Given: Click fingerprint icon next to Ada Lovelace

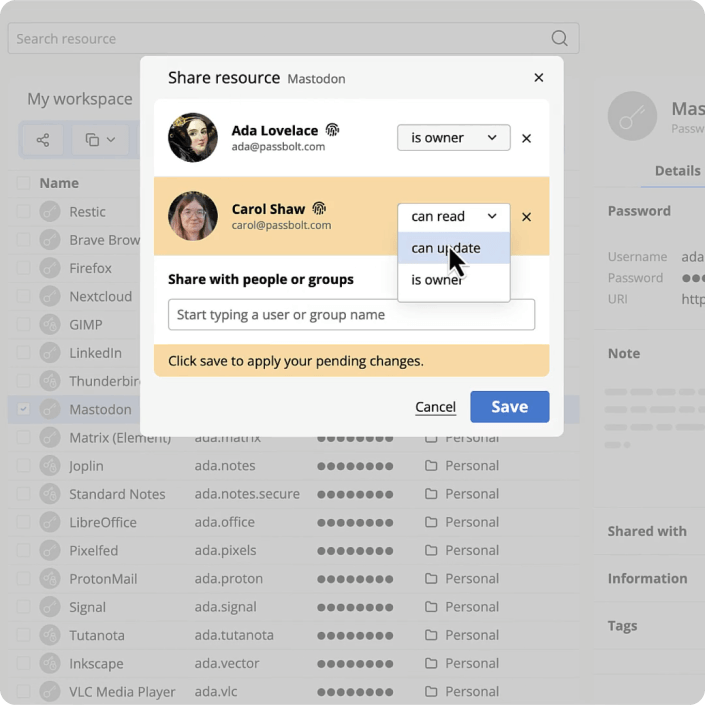Looking at the screenshot, I should tap(332, 130).
